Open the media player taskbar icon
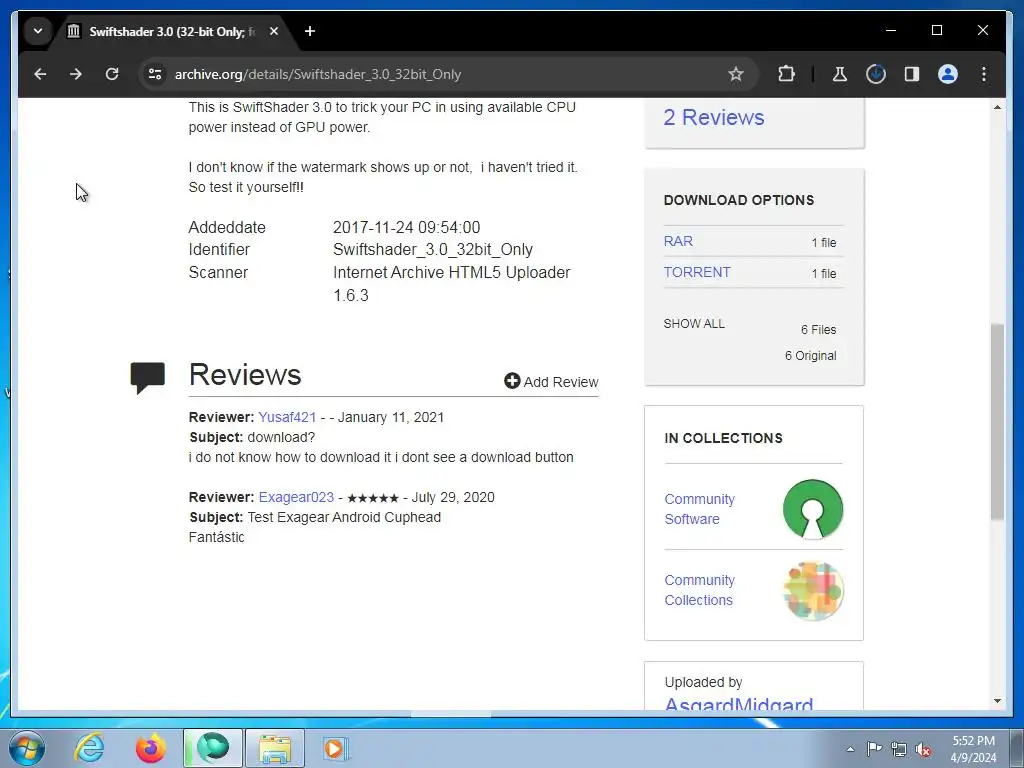 point(336,748)
